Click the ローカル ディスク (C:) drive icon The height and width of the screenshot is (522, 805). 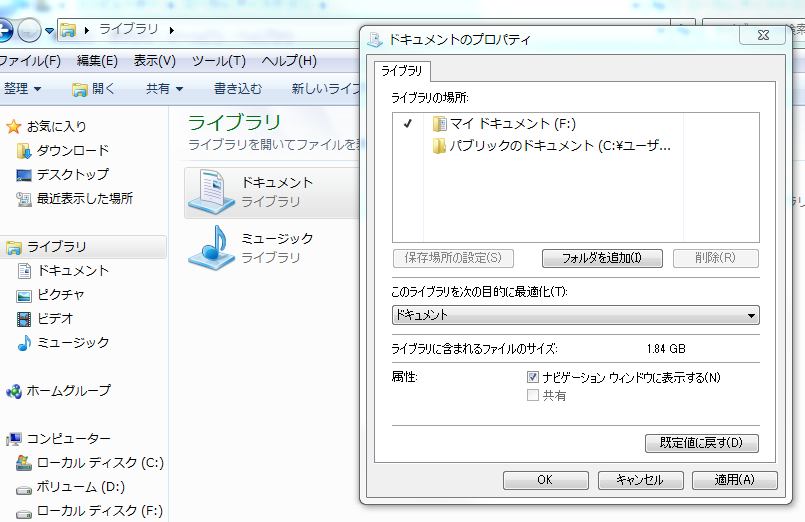click(24, 463)
